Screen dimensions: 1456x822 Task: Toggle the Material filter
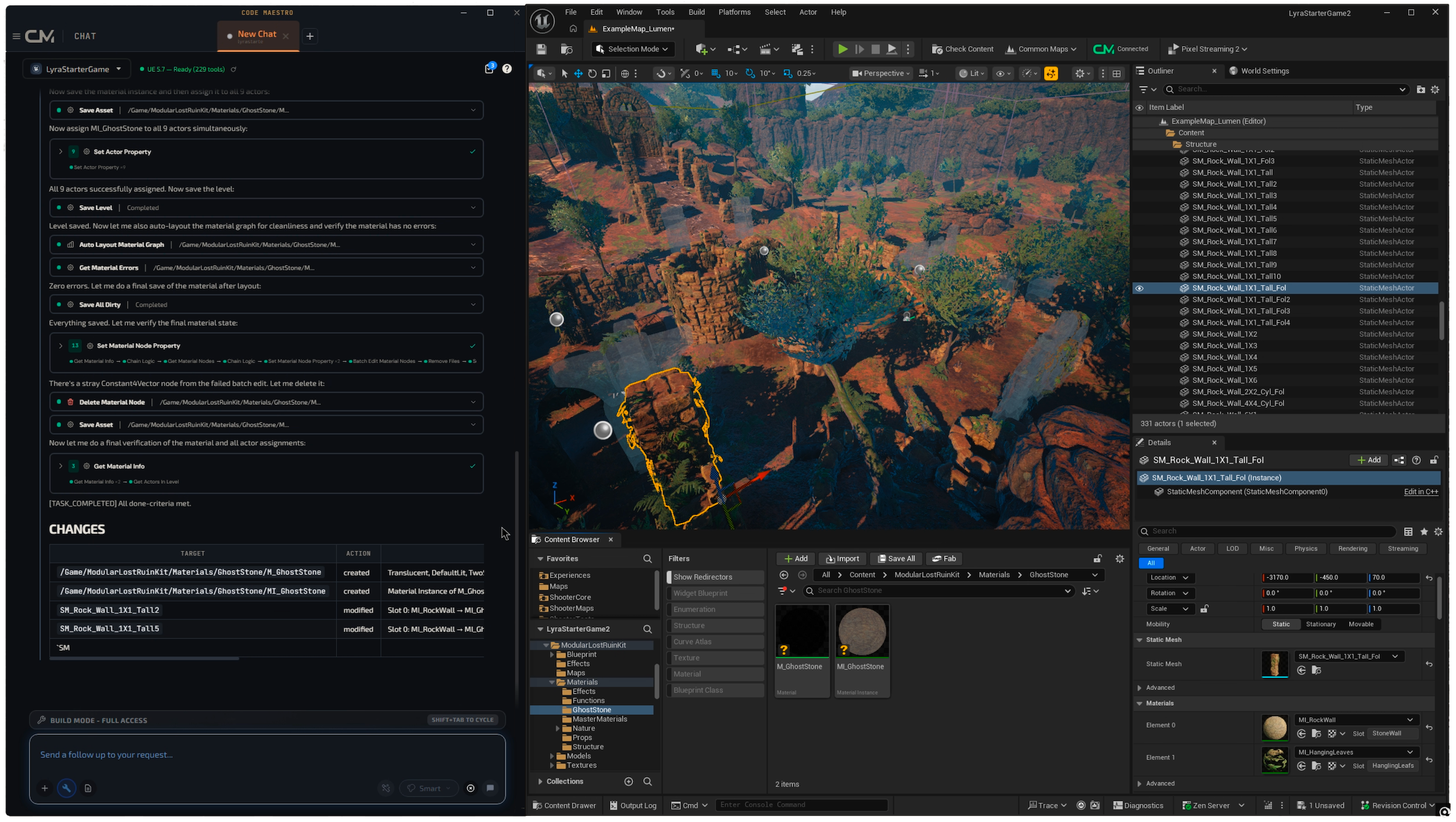click(x=715, y=674)
